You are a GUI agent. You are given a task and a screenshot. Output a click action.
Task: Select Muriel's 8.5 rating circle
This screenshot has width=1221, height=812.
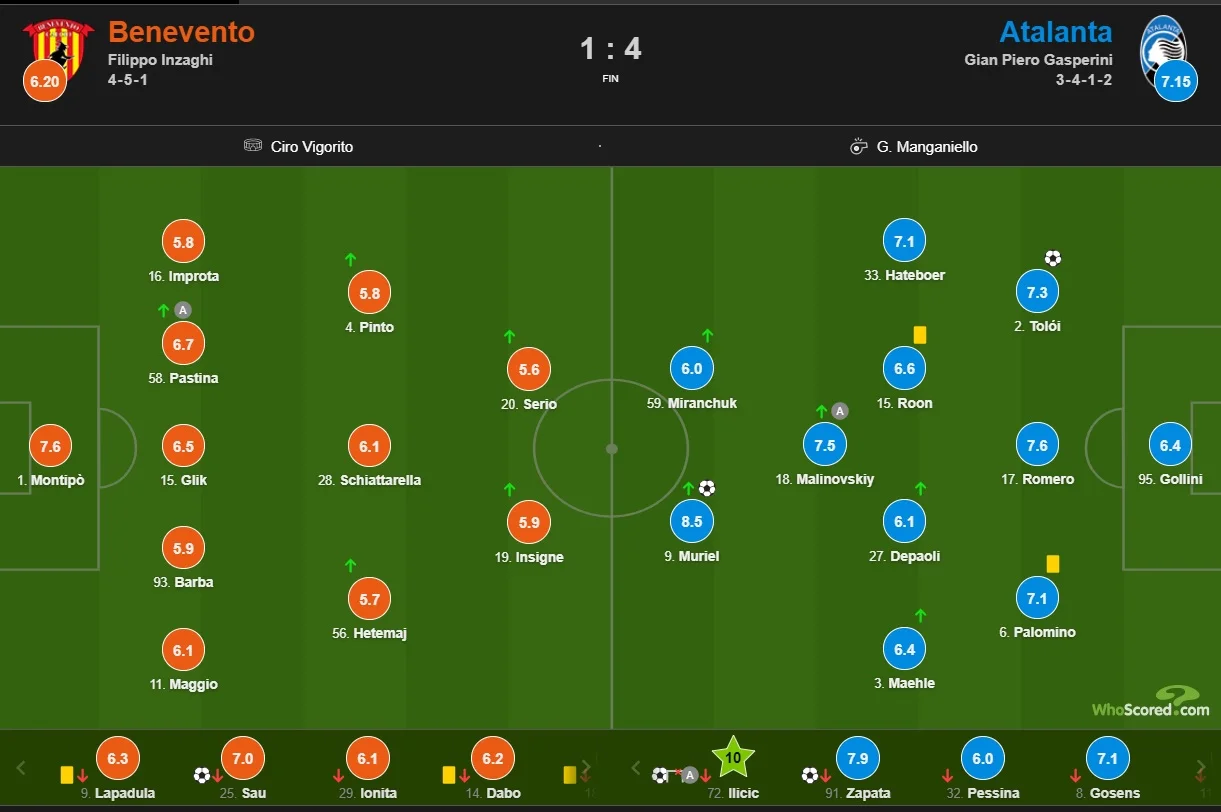(x=691, y=521)
